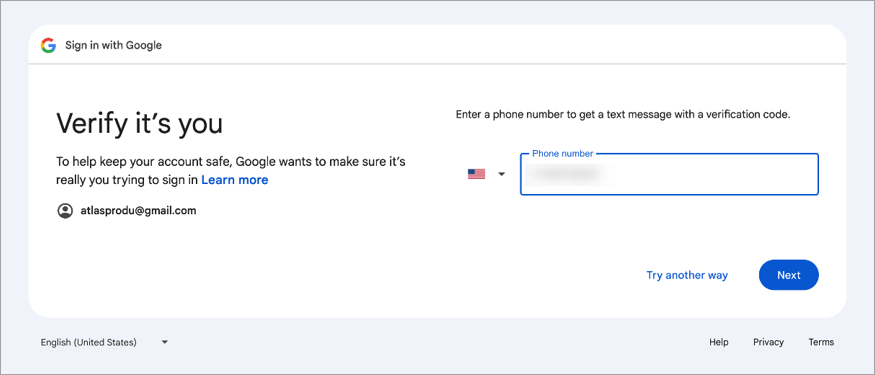Open the Learn more link
Viewport: 875px width, 375px height.
pyautogui.click(x=234, y=180)
